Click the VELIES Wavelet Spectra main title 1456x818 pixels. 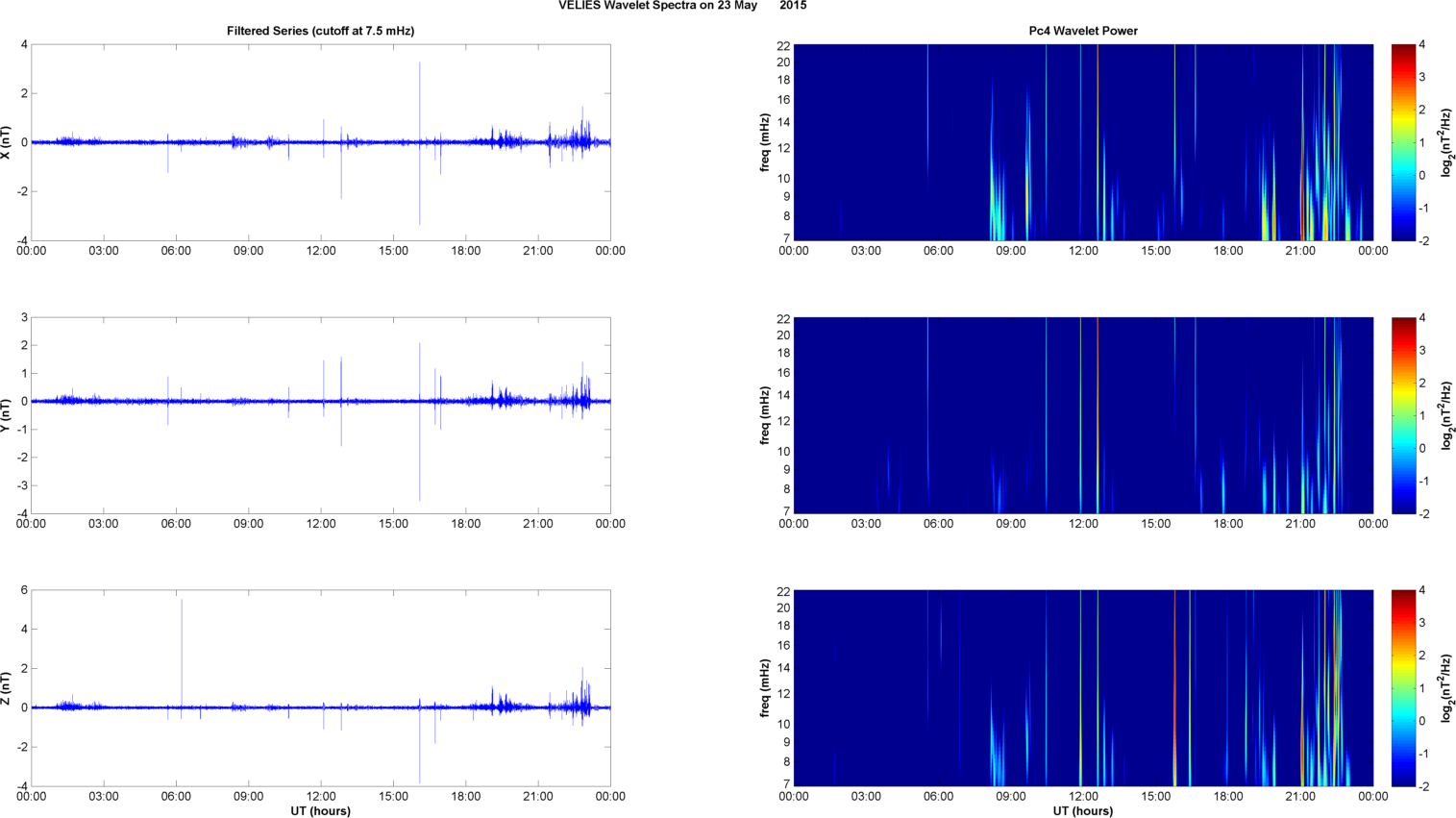tap(682, 6)
